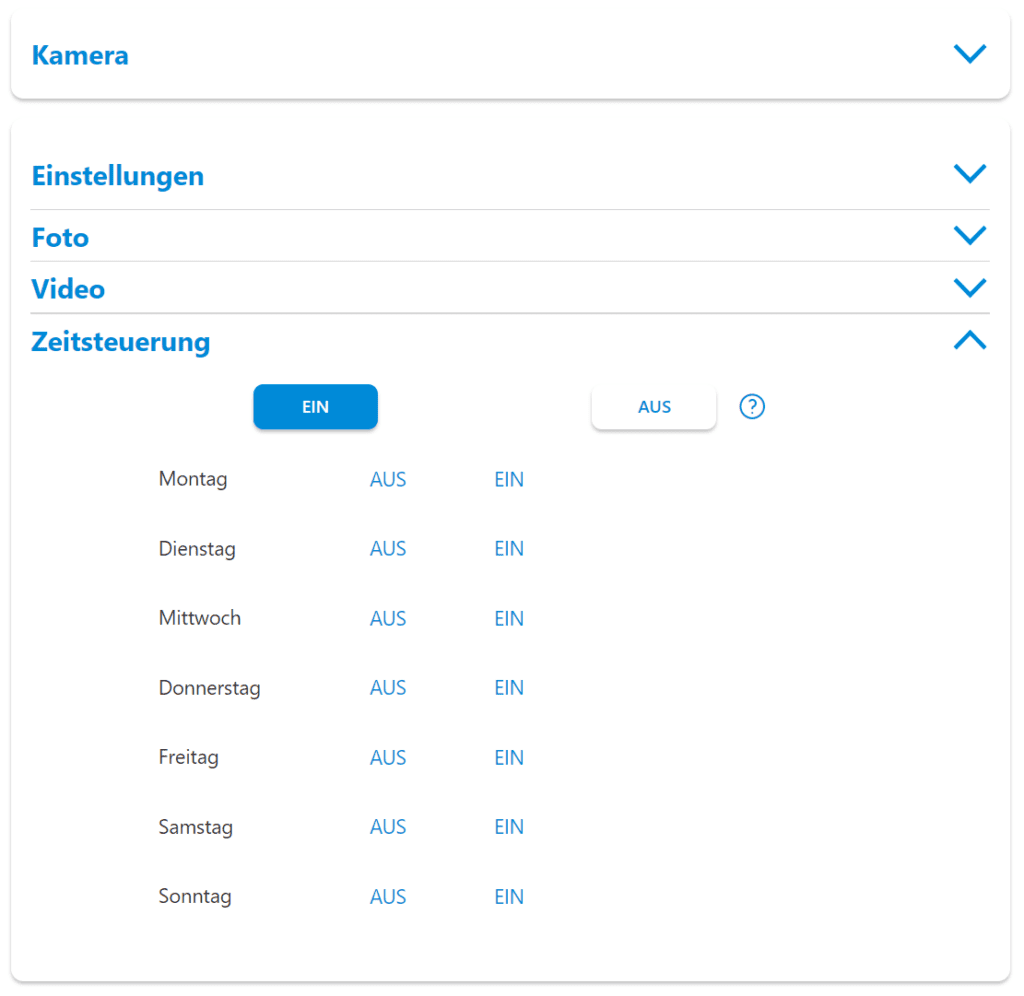Set Montag AUS time
1024x996 pixels.
(388, 480)
